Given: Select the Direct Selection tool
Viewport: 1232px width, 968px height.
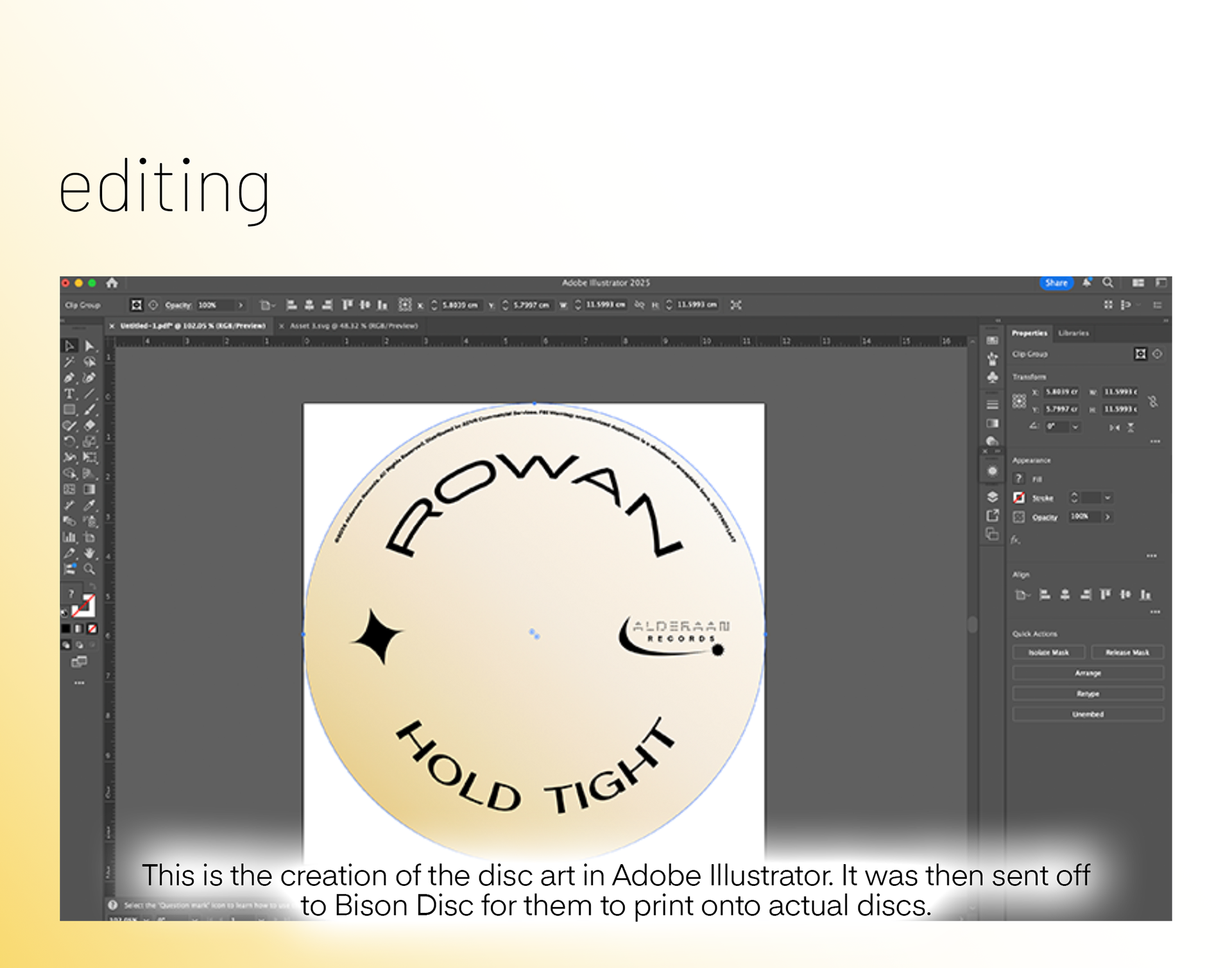Looking at the screenshot, I should coord(90,346).
